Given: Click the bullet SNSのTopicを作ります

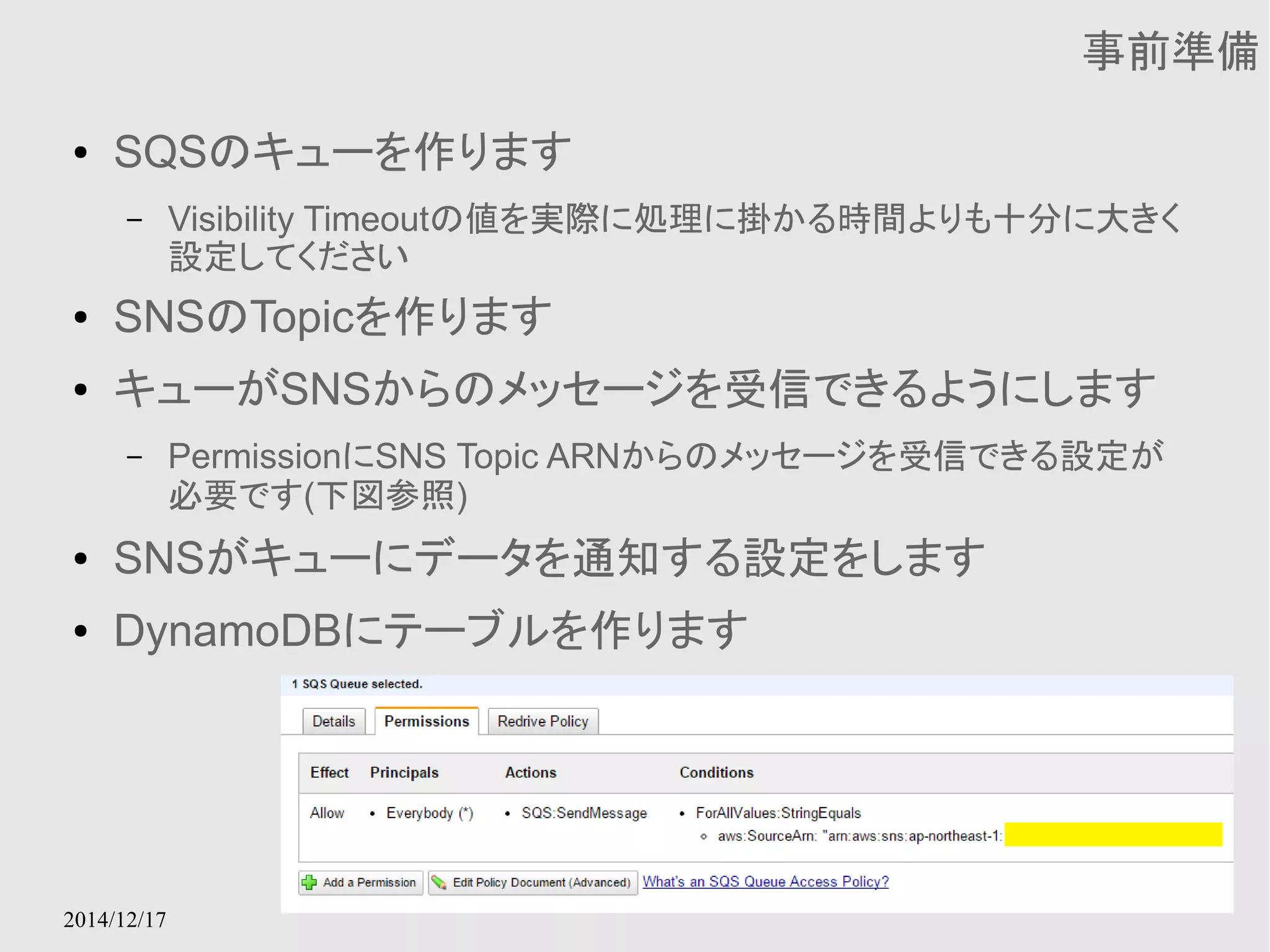Looking at the screenshot, I should click(332, 317).
